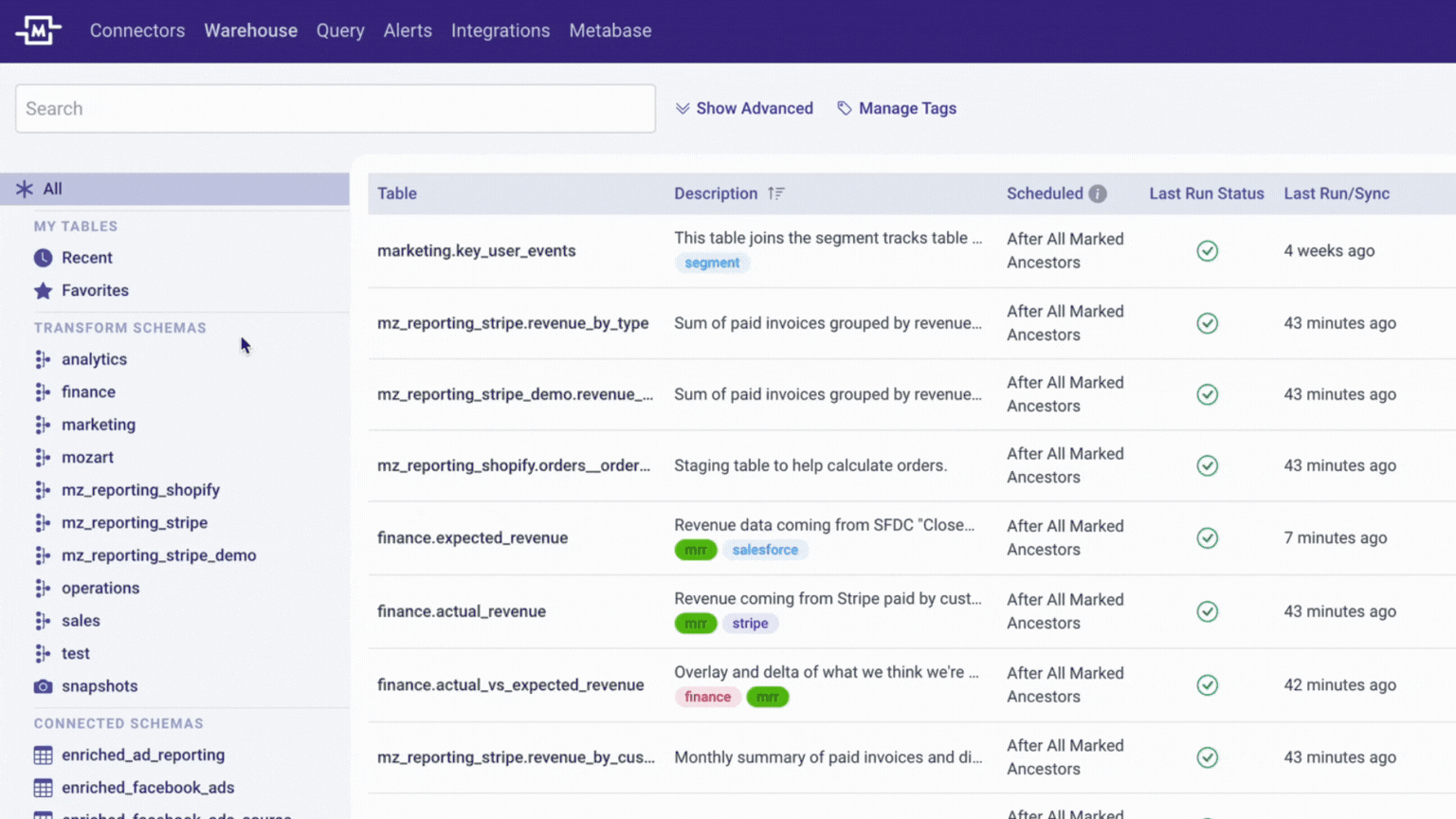Open the finance.actual_vs_expected_revenue table
The width and height of the screenshot is (1456, 819).
tap(511, 685)
